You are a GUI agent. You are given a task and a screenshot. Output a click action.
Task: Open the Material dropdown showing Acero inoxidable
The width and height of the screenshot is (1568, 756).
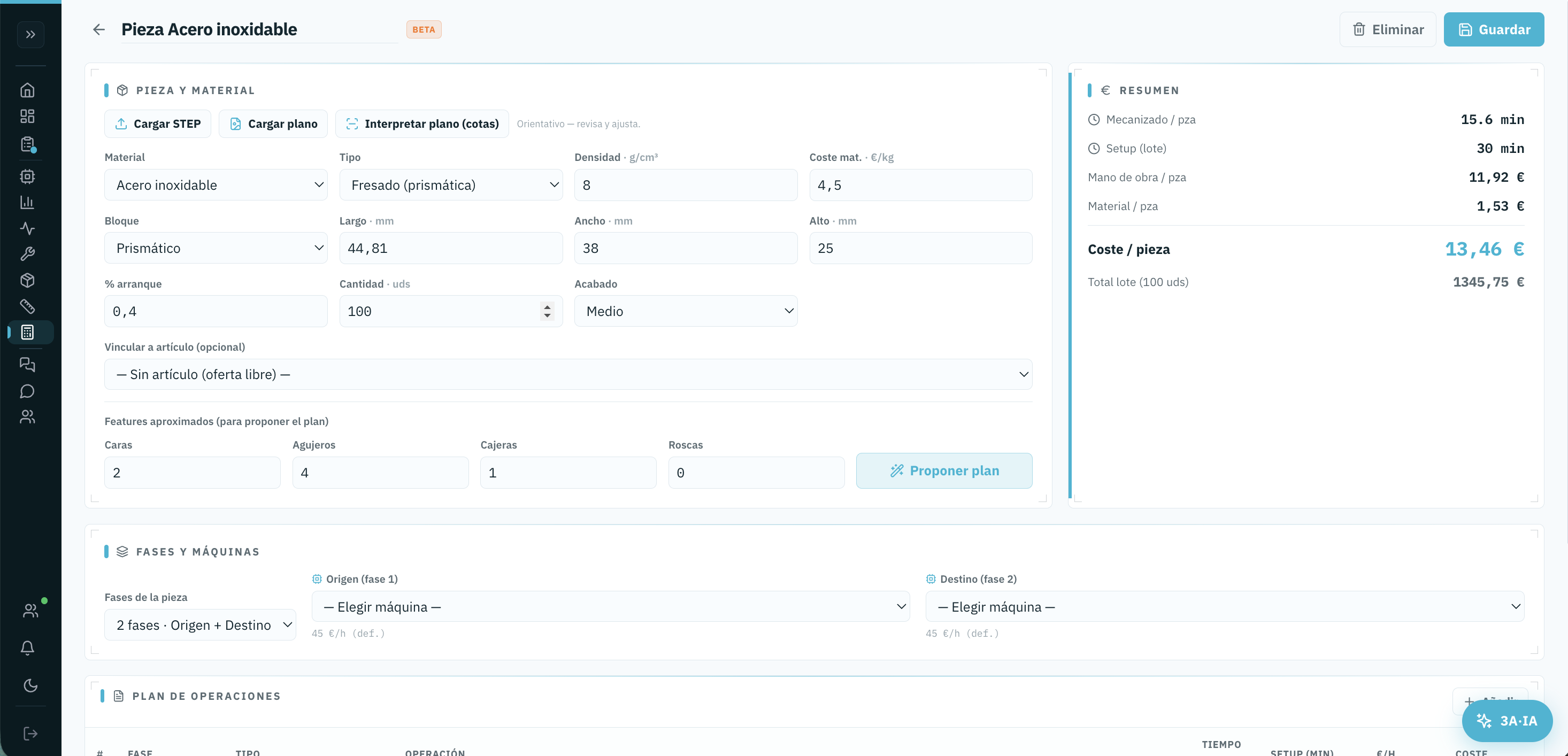[216, 185]
